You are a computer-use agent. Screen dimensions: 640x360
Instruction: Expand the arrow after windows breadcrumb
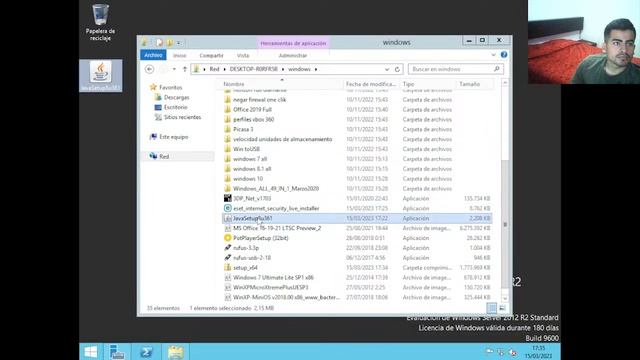(x=316, y=69)
